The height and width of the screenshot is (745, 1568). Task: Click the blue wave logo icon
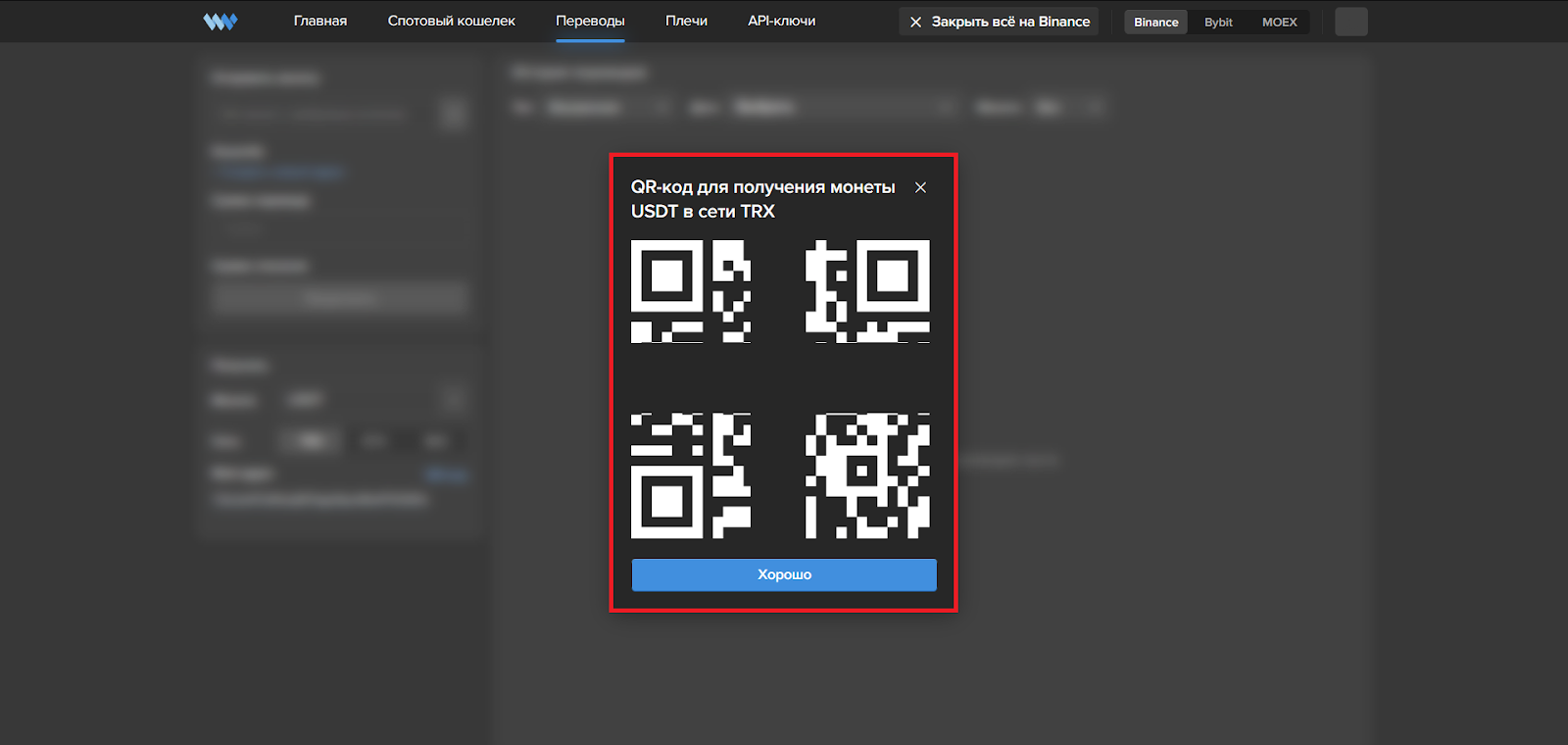(220, 22)
